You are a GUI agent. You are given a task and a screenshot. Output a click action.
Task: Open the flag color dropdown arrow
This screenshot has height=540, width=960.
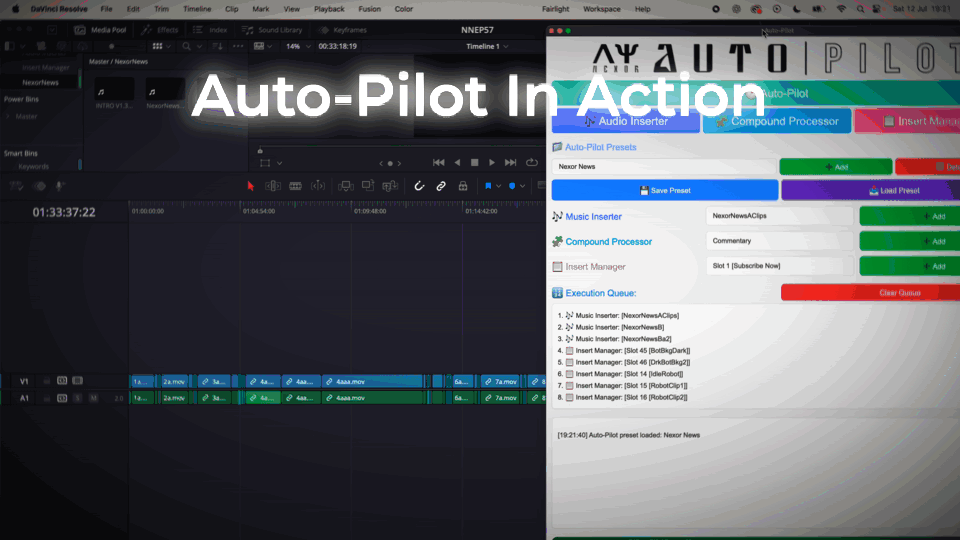(498, 186)
